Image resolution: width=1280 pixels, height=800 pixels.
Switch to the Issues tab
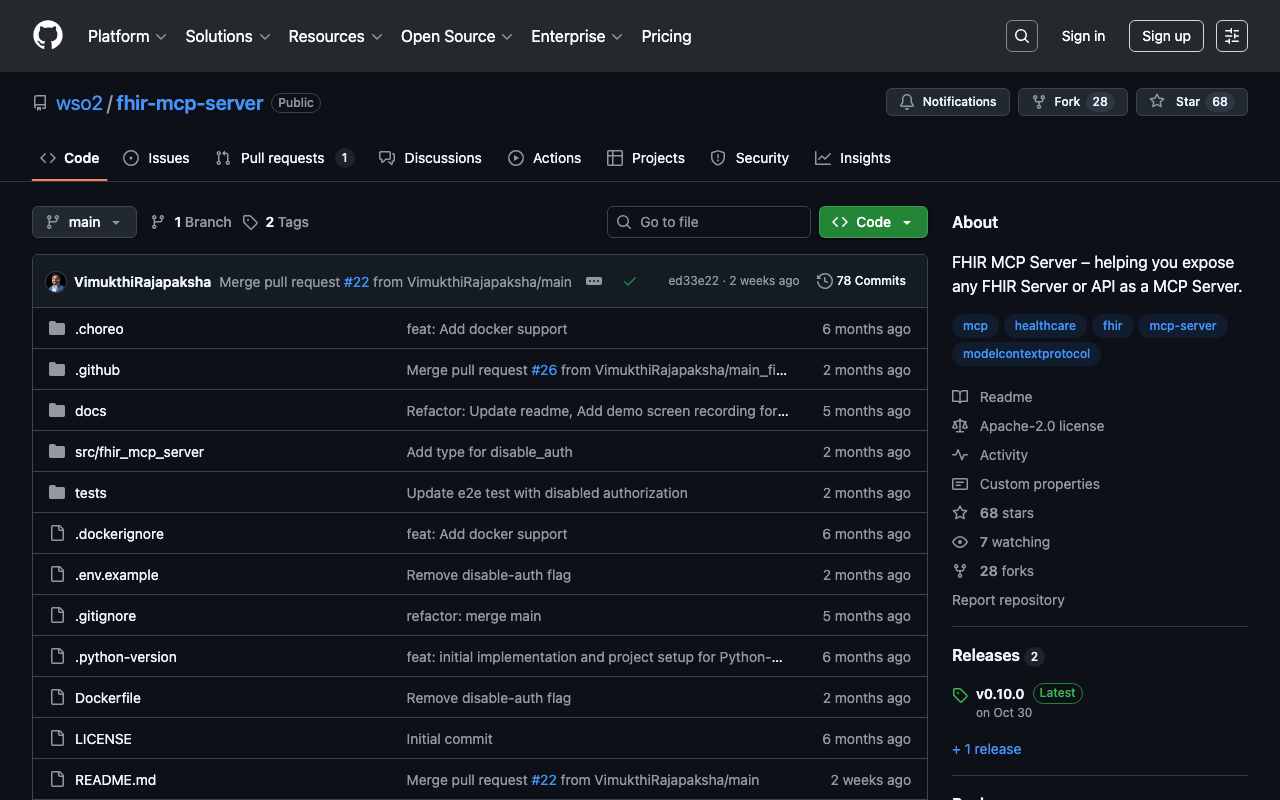pos(157,158)
